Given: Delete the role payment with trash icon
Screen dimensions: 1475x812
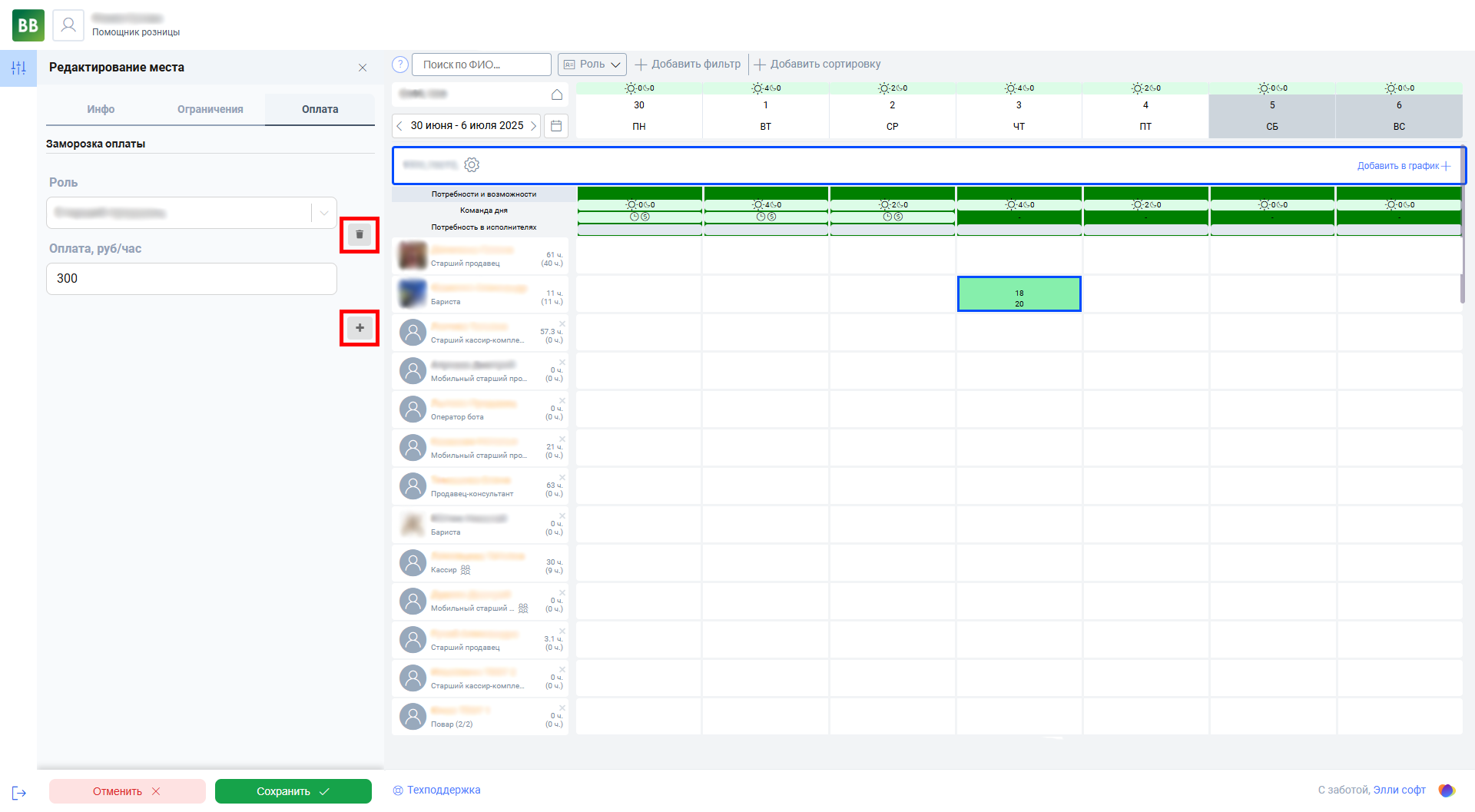Looking at the screenshot, I should [x=360, y=234].
